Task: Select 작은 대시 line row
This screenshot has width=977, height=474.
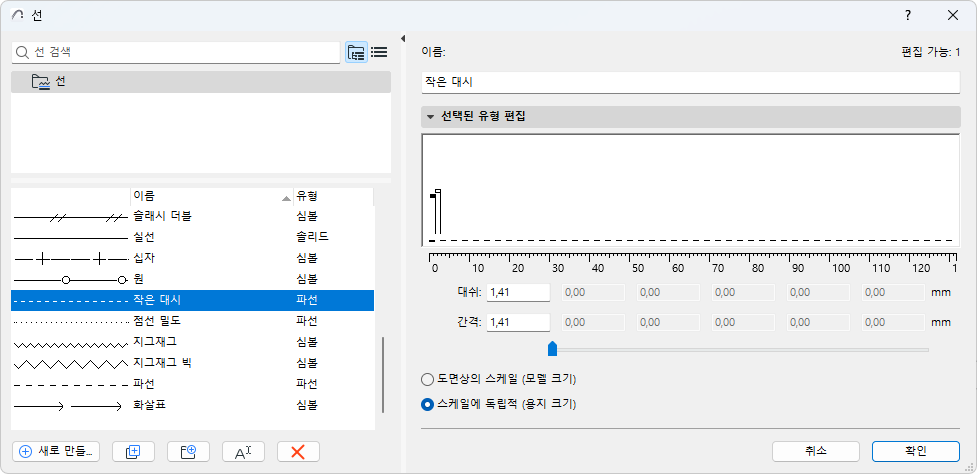Action: (x=193, y=300)
